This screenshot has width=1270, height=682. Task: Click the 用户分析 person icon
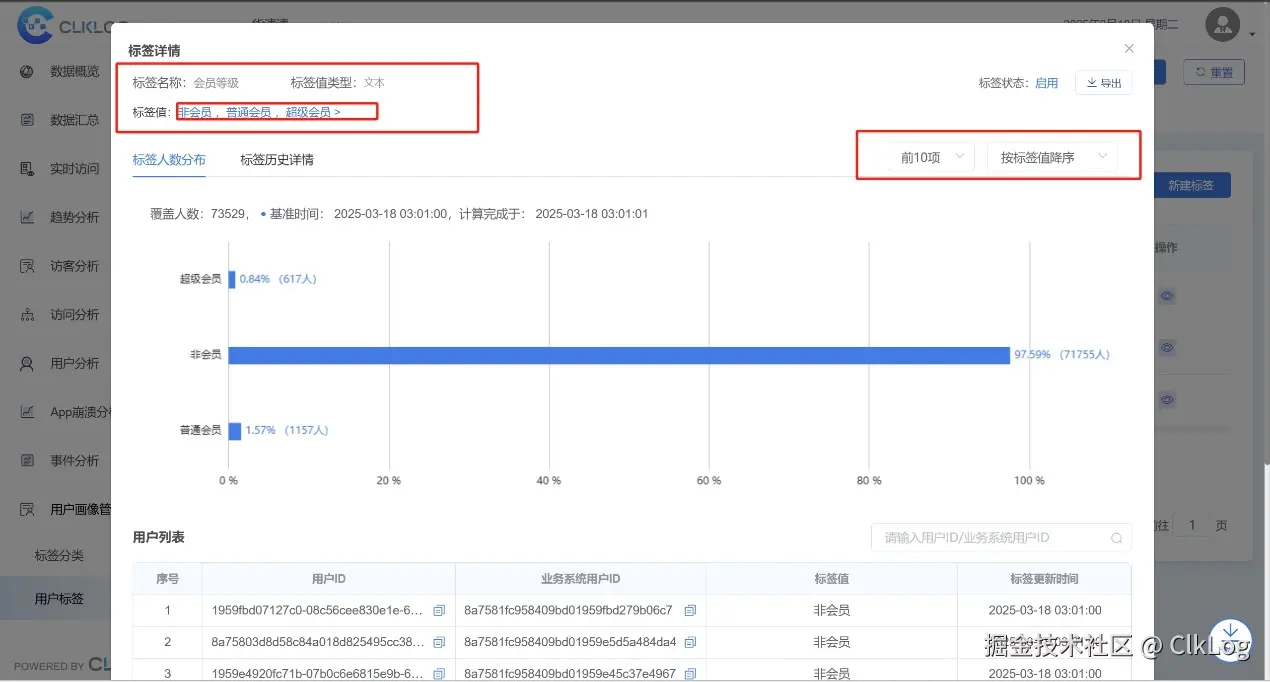click(x=28, y=363)
